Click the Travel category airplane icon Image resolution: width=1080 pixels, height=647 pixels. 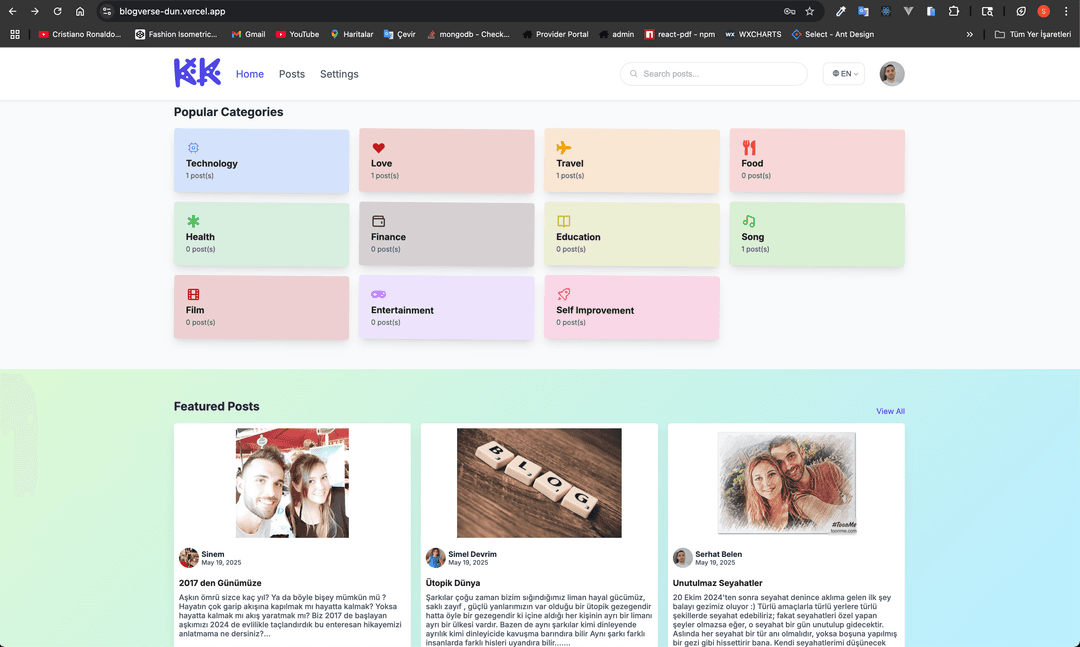(564, 148)
